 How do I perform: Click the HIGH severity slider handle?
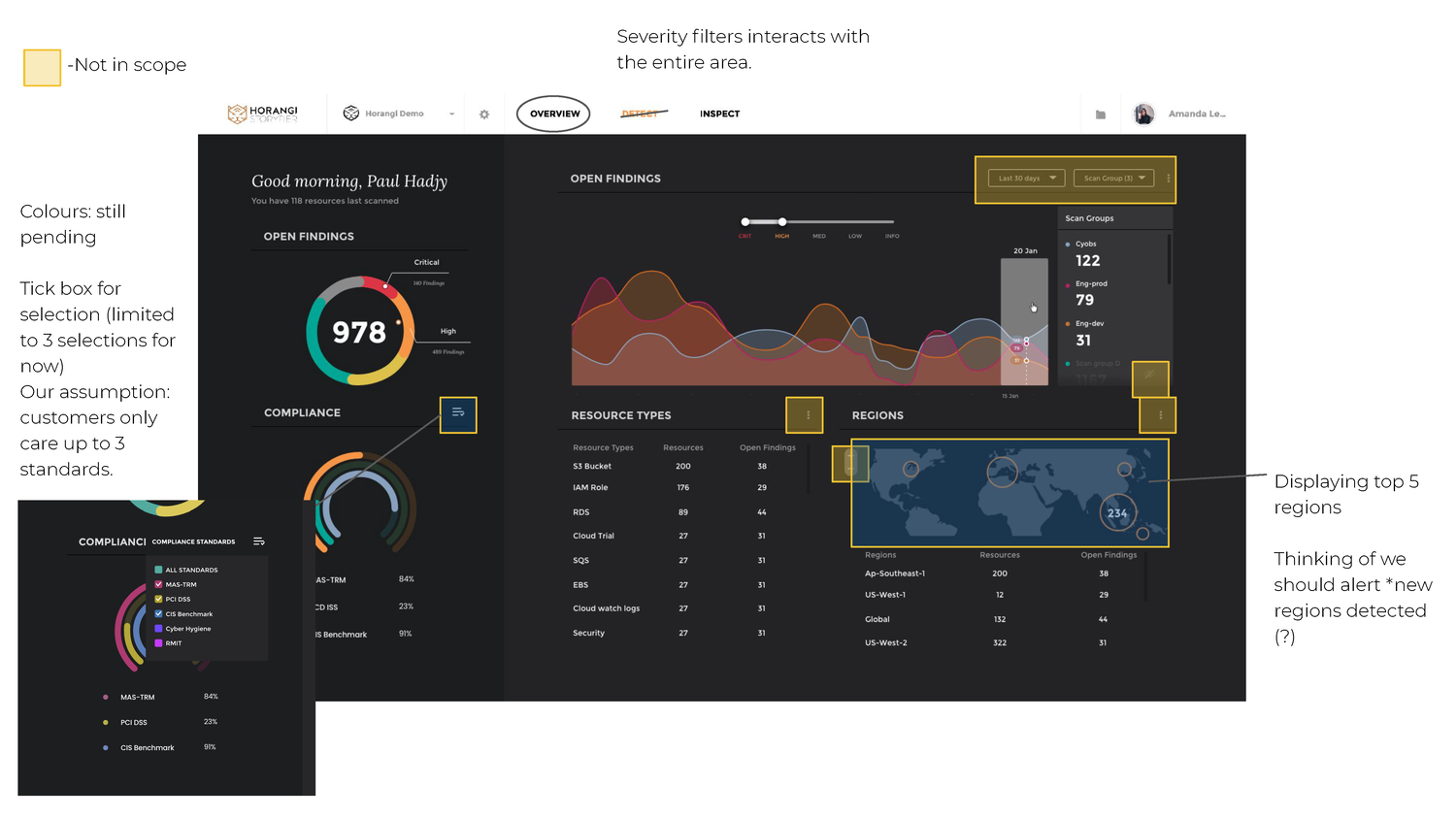coord(782,222)
